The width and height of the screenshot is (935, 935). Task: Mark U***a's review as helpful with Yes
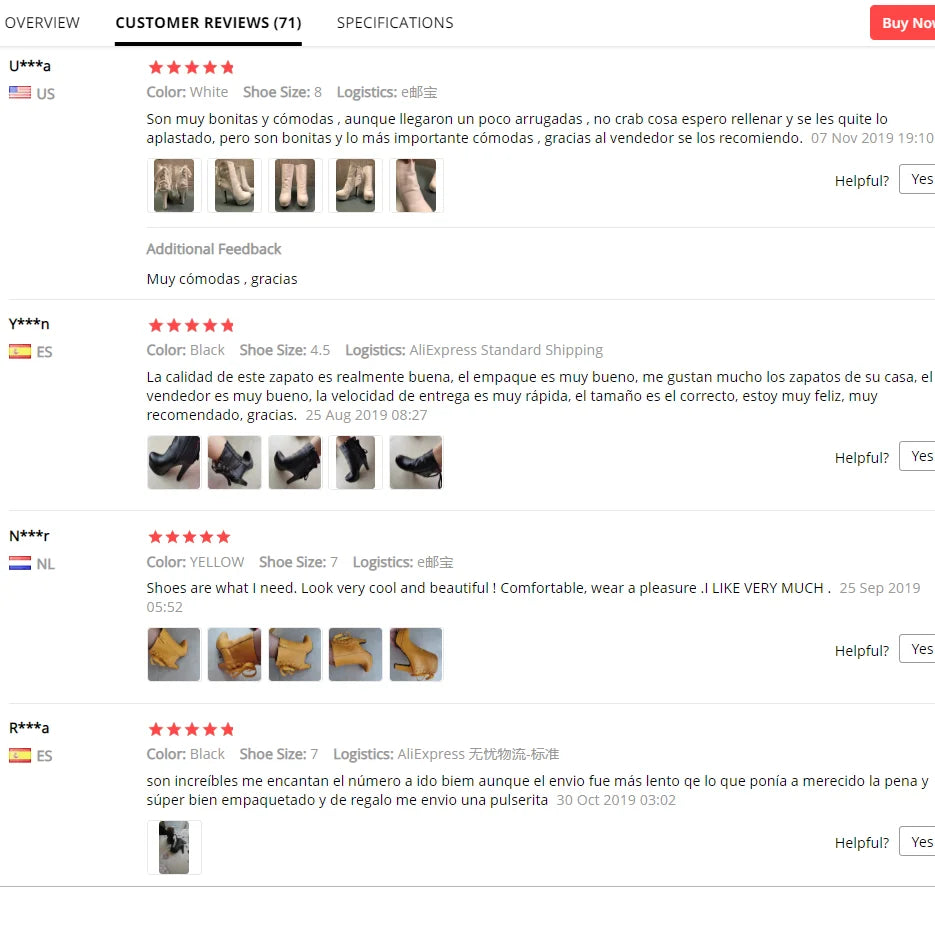tap(918, 179)
